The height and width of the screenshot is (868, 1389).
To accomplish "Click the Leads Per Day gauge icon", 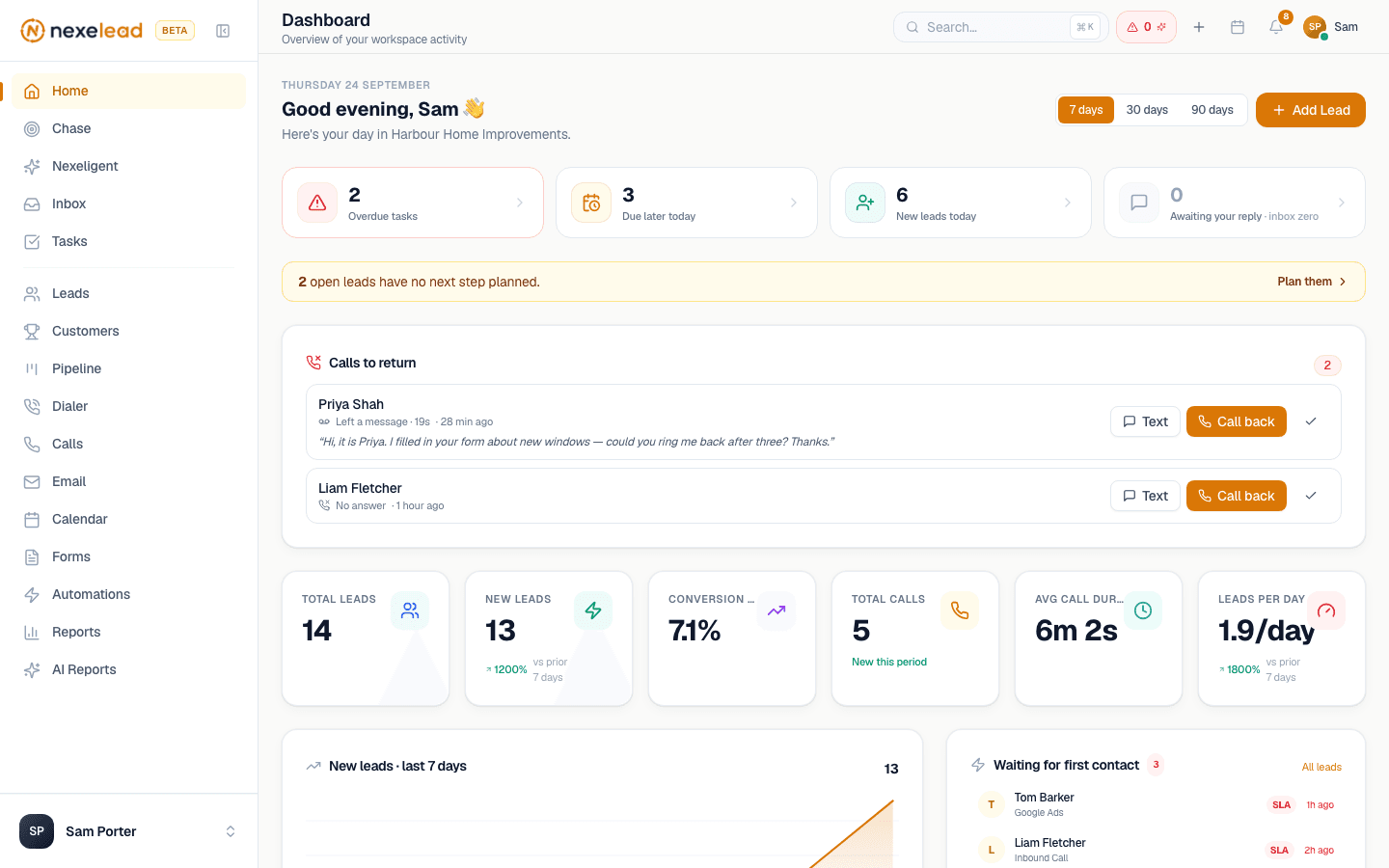I will (1326, 610).
